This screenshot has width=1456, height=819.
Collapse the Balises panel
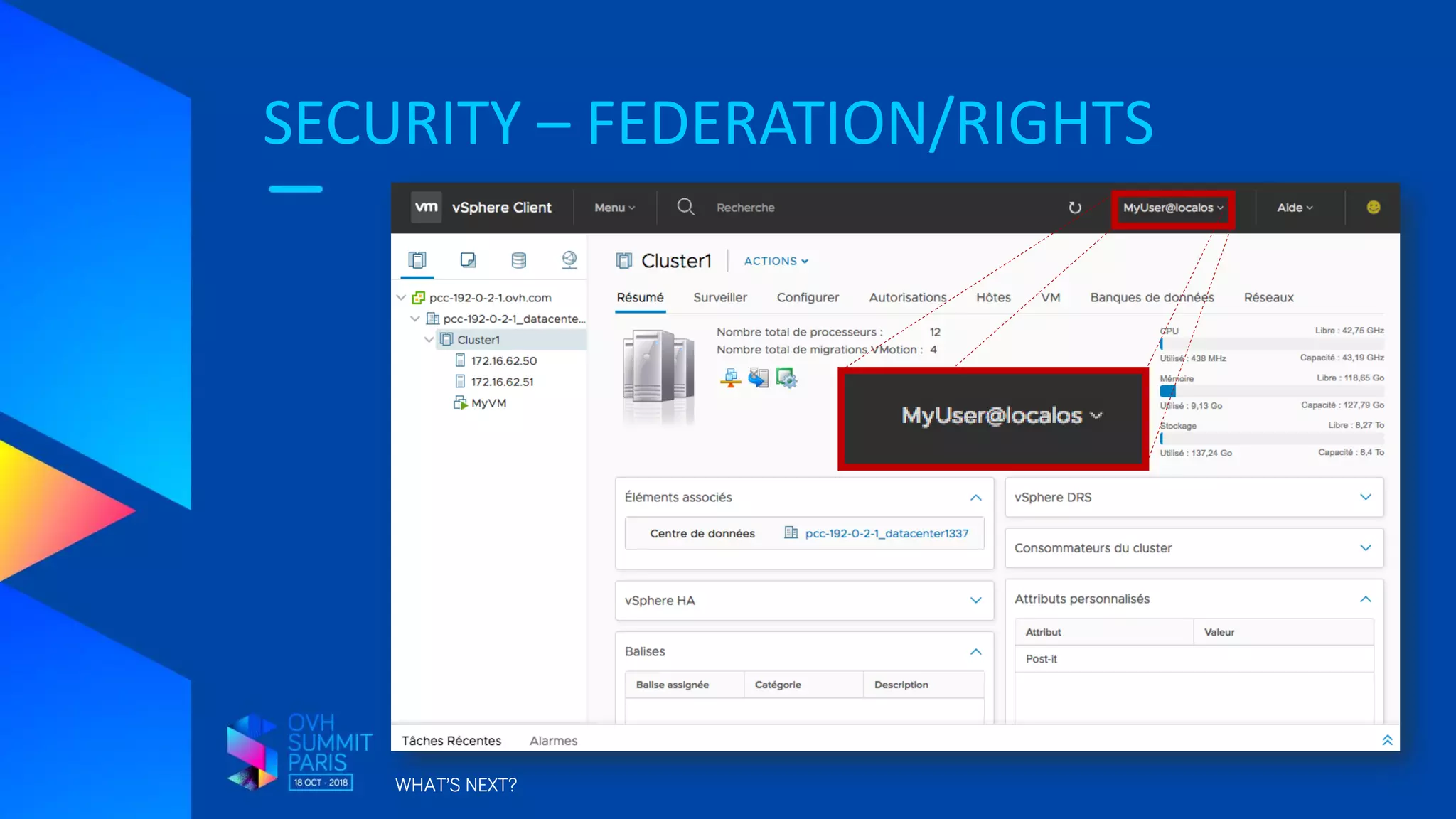[x=976, y=652]
